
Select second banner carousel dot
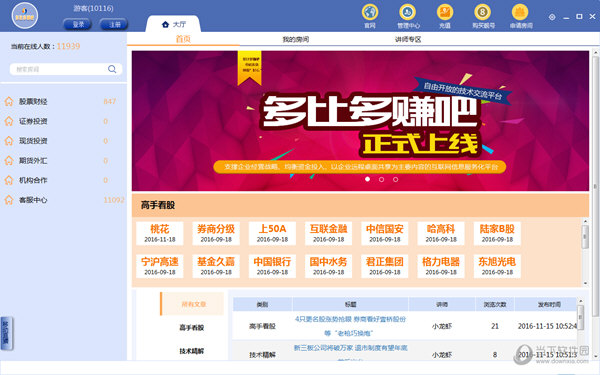pyautogui.click(x=382, y=179)
